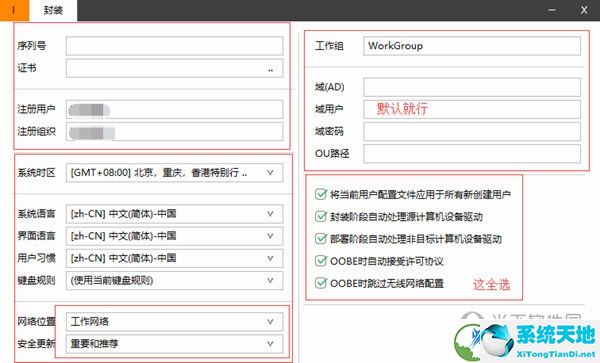Open the 界面语言 dropdown
This screenshot has height=363, width=600.
(174, 236)
